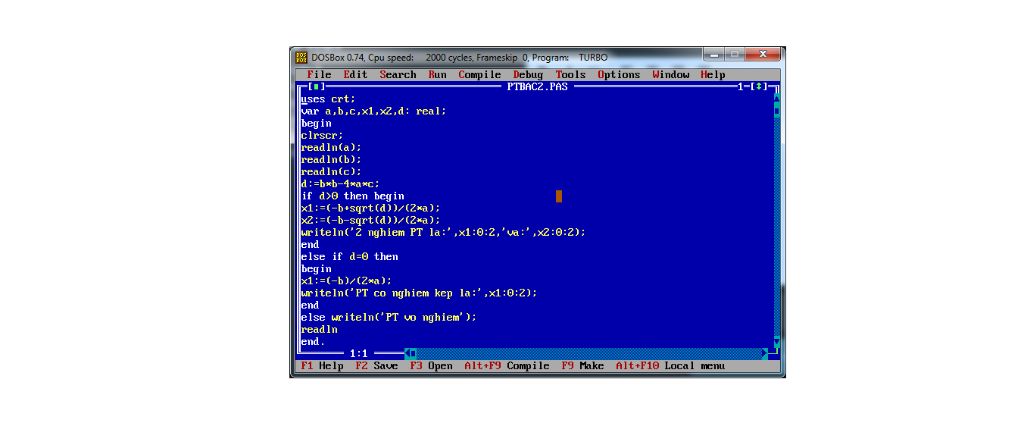This screenshot has height=445, width=1024.
Task: Click F9 Make in the status bar
Action: coord(583,366)
